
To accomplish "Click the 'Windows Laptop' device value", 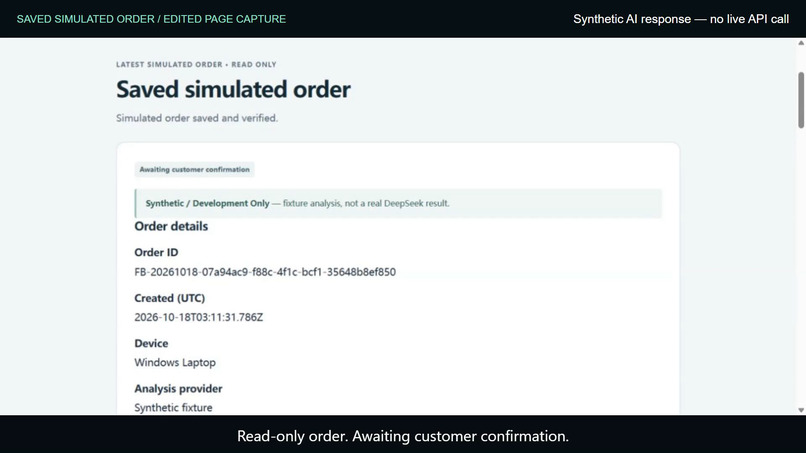I will click(x=175, y=363).
